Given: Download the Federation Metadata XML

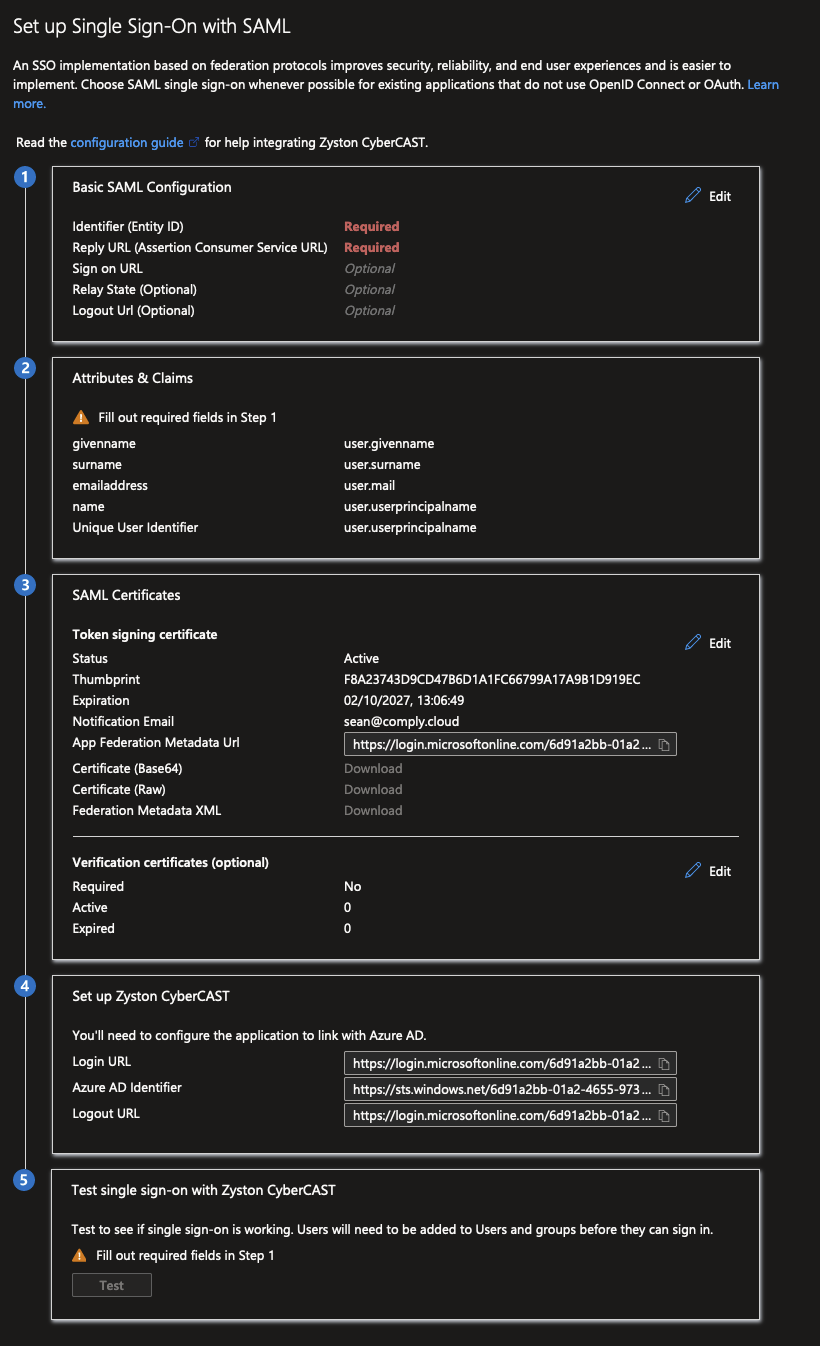Looking at the screenshot, I should tap(372, 810).
